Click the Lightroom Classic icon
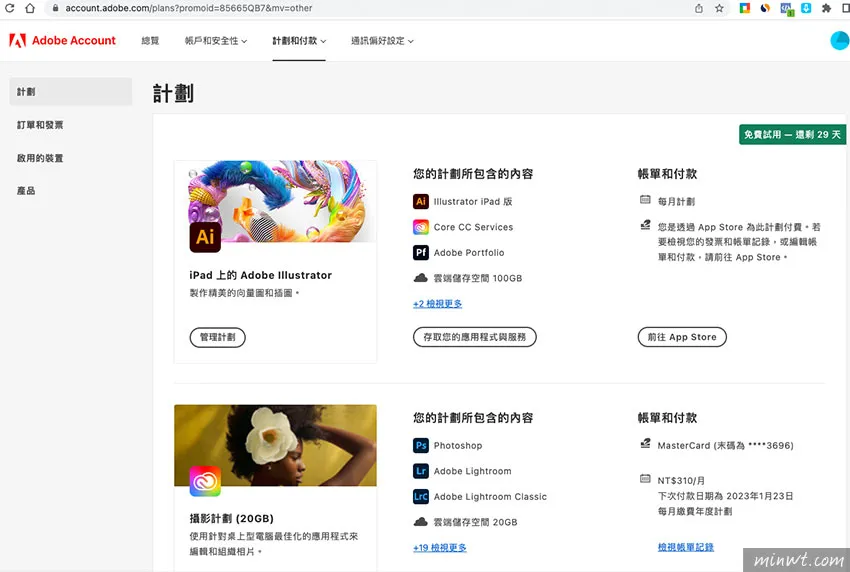 (x=421, y=497)
